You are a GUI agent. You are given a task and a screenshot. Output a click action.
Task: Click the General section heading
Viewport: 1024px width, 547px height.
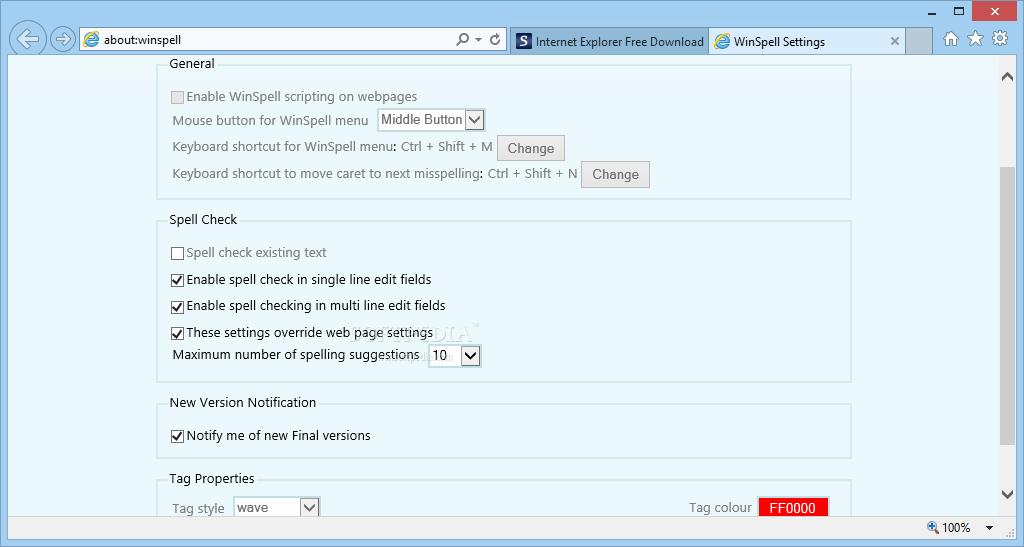point(191,63)
